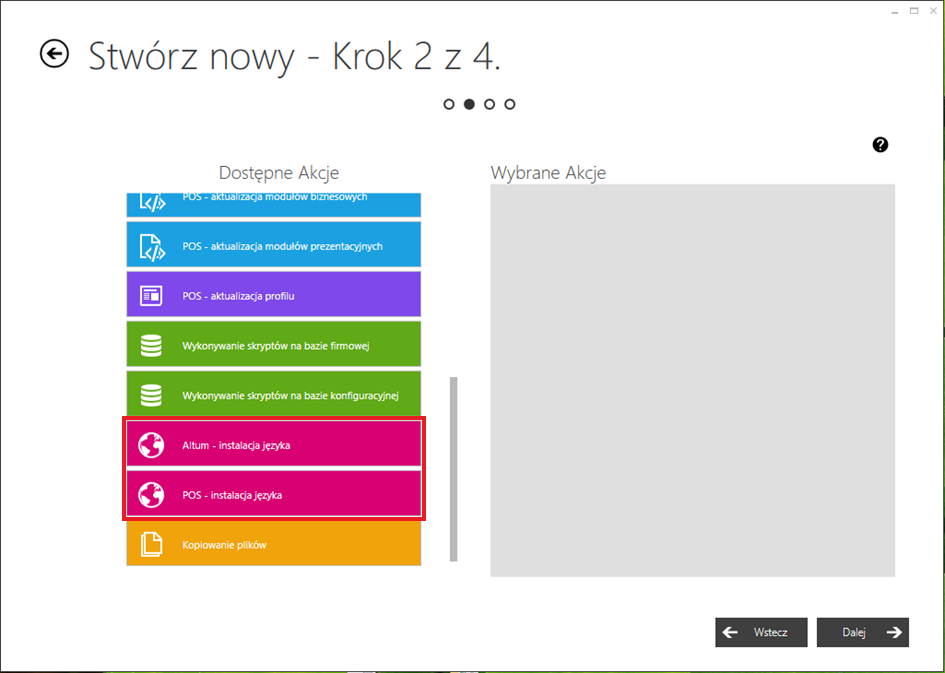Select Wykonywanie skryptów na bazie konfiguracyjnej
The height and width of the screenshot is (673, 945).
274,393
